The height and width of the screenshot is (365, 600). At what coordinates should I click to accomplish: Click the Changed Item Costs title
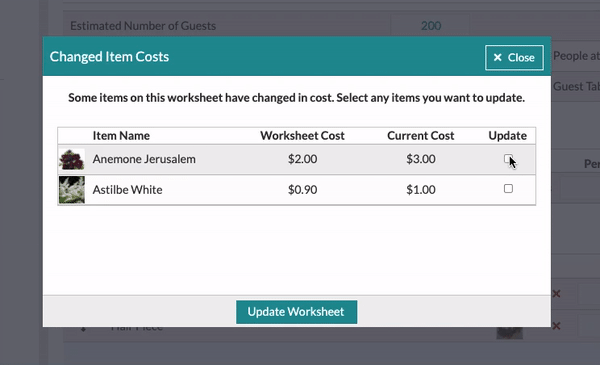(109, 57)
